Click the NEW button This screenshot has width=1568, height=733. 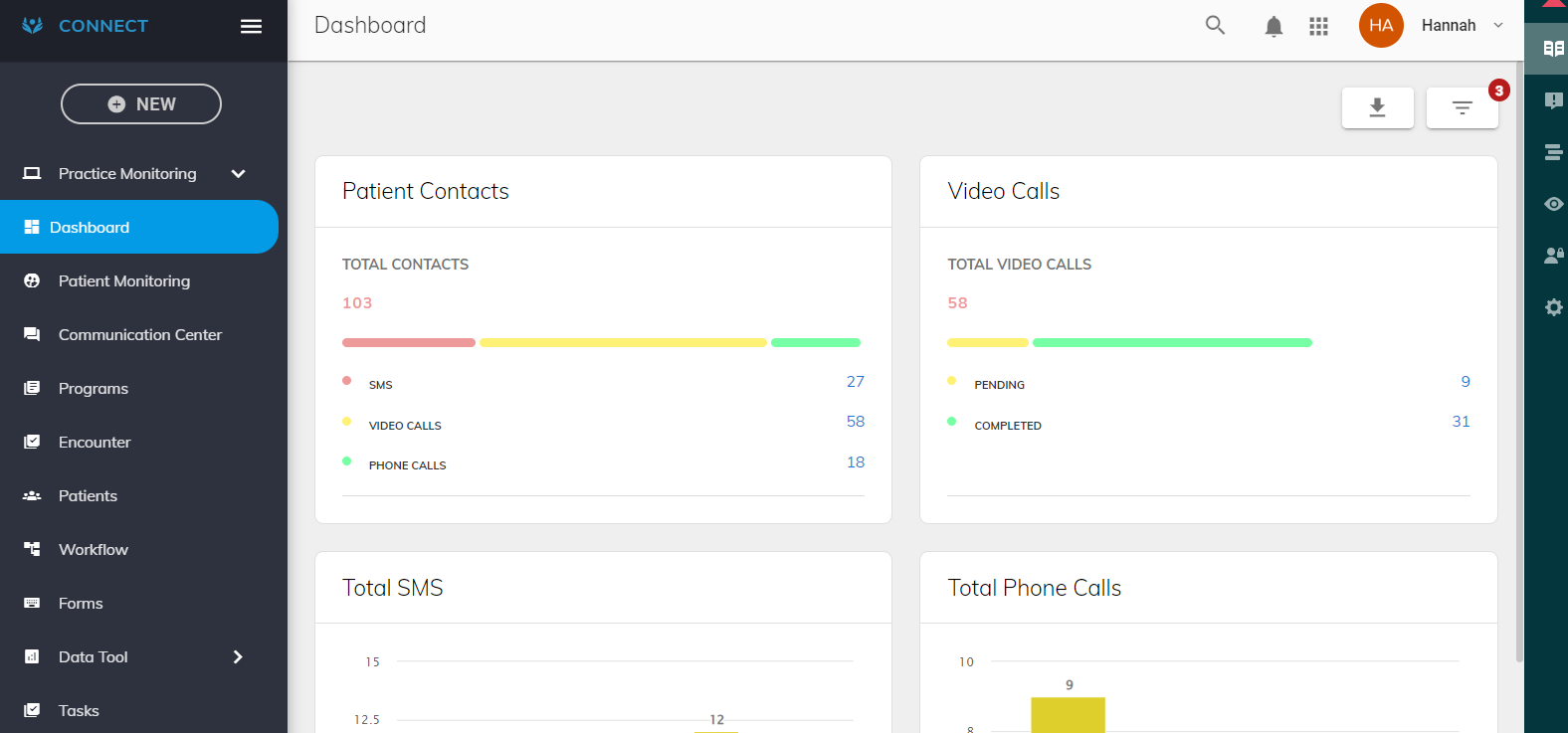(x=141, y=104)
